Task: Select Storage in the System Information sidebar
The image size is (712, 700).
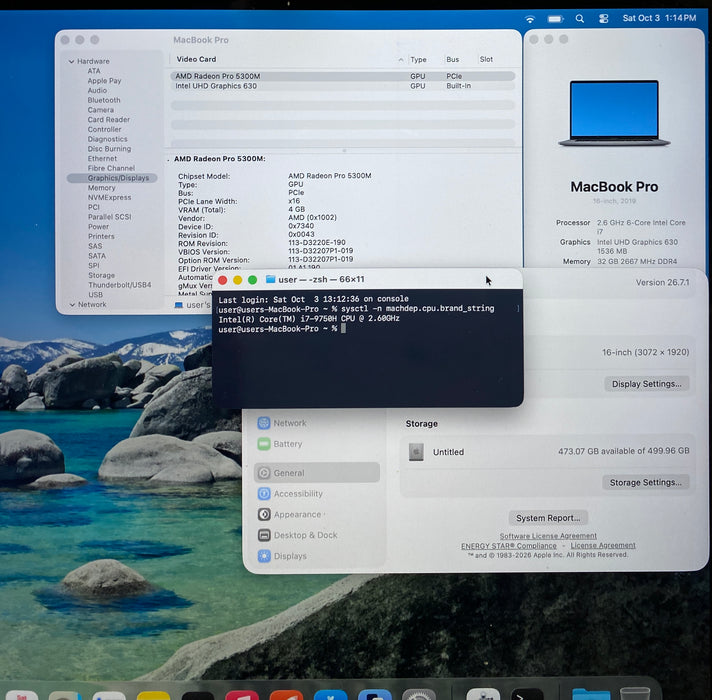Action: coord(101,276)
